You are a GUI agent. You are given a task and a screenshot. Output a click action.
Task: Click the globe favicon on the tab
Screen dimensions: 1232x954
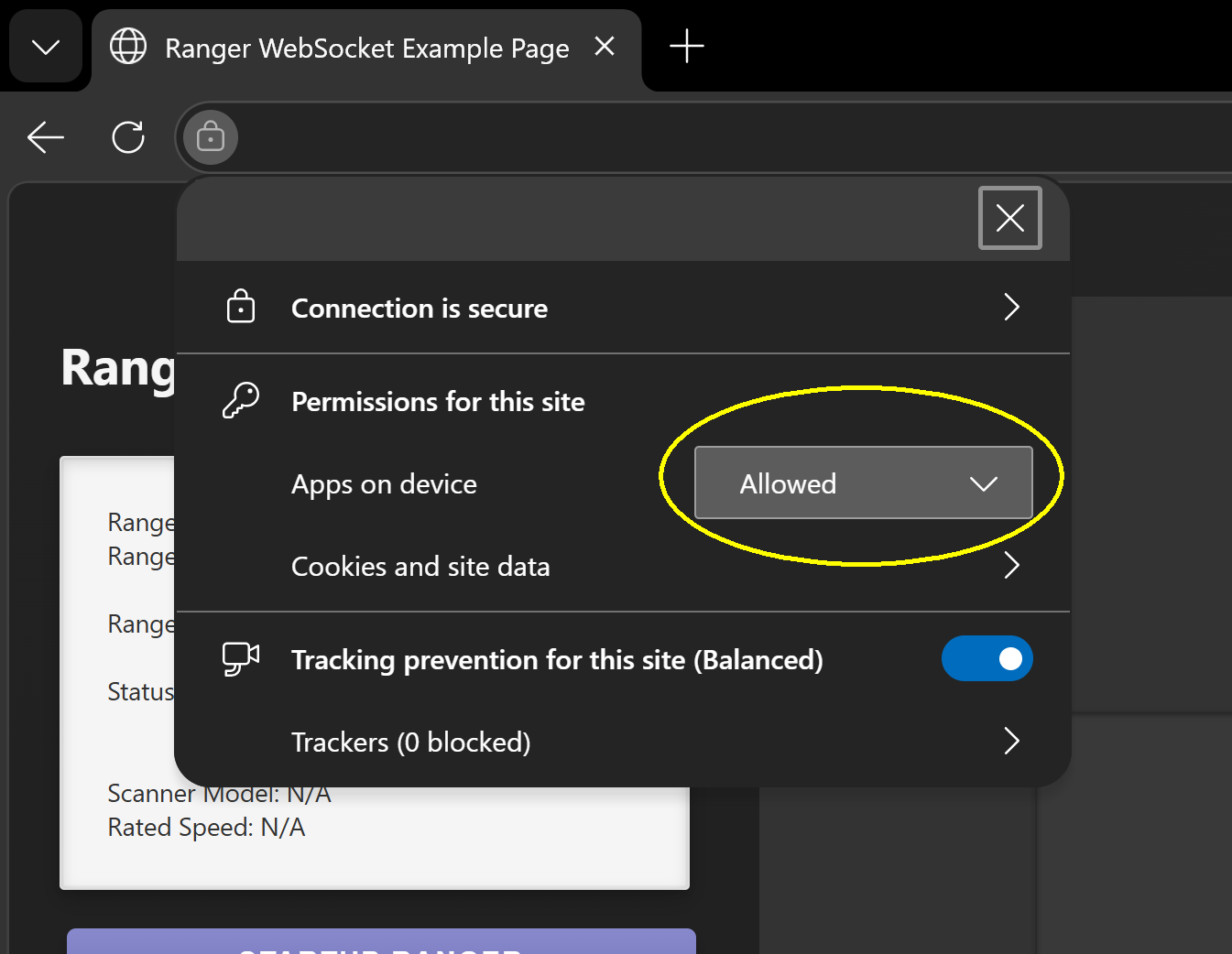tap(128, 47)
